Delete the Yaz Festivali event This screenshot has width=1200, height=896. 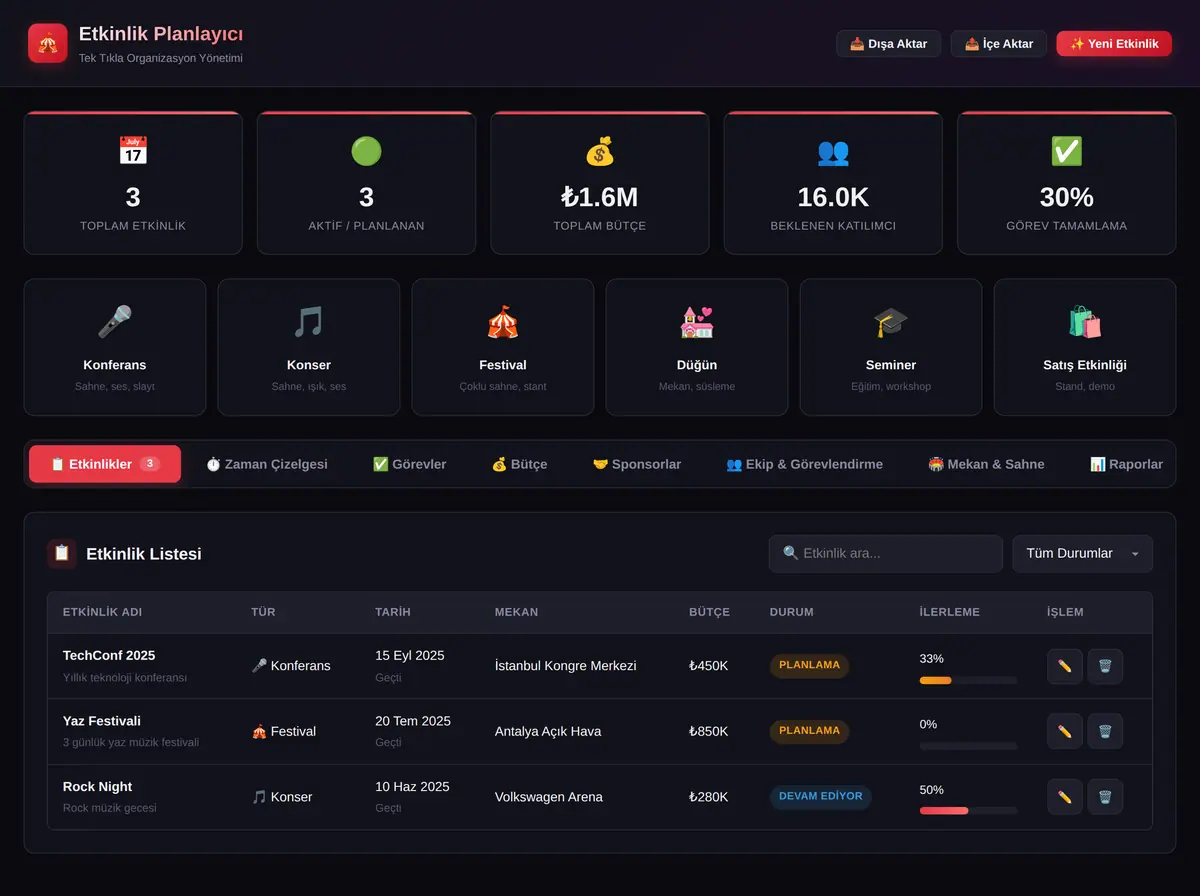pyautogui.click(x=1105, y=731)
